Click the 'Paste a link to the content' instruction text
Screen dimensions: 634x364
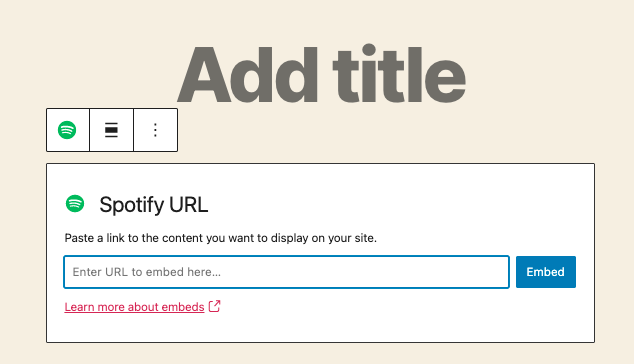tap(220, 238)
